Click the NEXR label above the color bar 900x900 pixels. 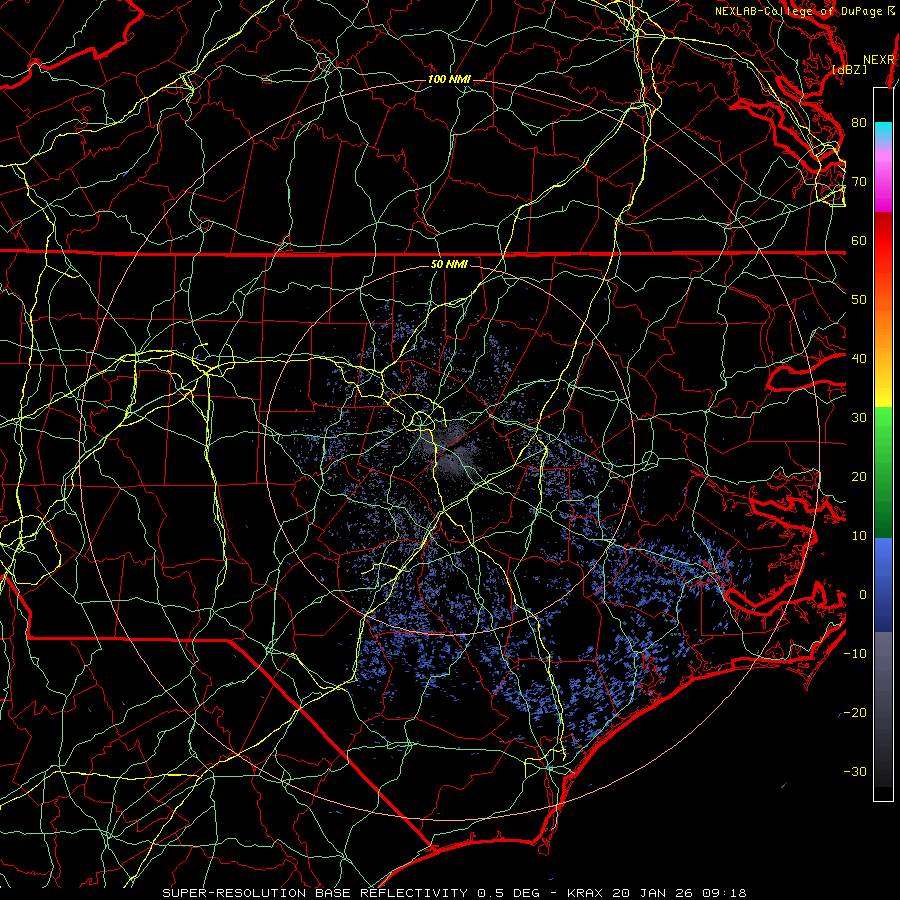tap(879, 60)
